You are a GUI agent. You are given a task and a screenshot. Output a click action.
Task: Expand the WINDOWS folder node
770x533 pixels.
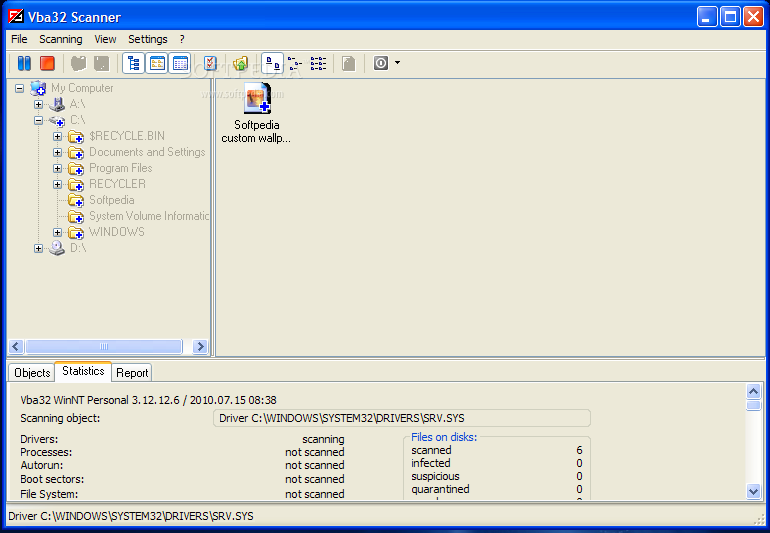point(57,233)
